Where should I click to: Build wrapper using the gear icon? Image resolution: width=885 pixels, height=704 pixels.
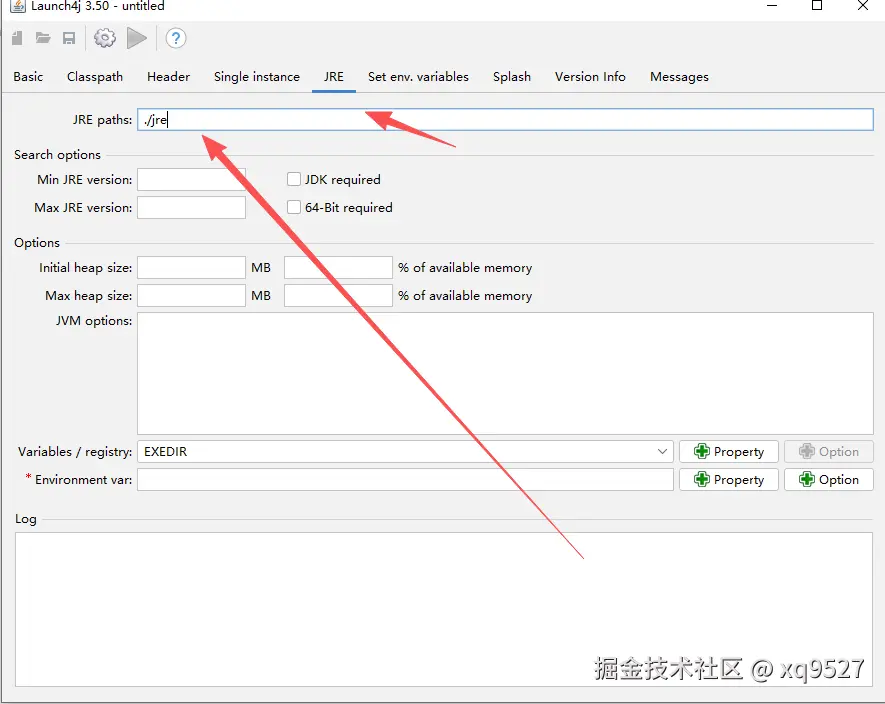pyautogui.click(x=105, y=38)
